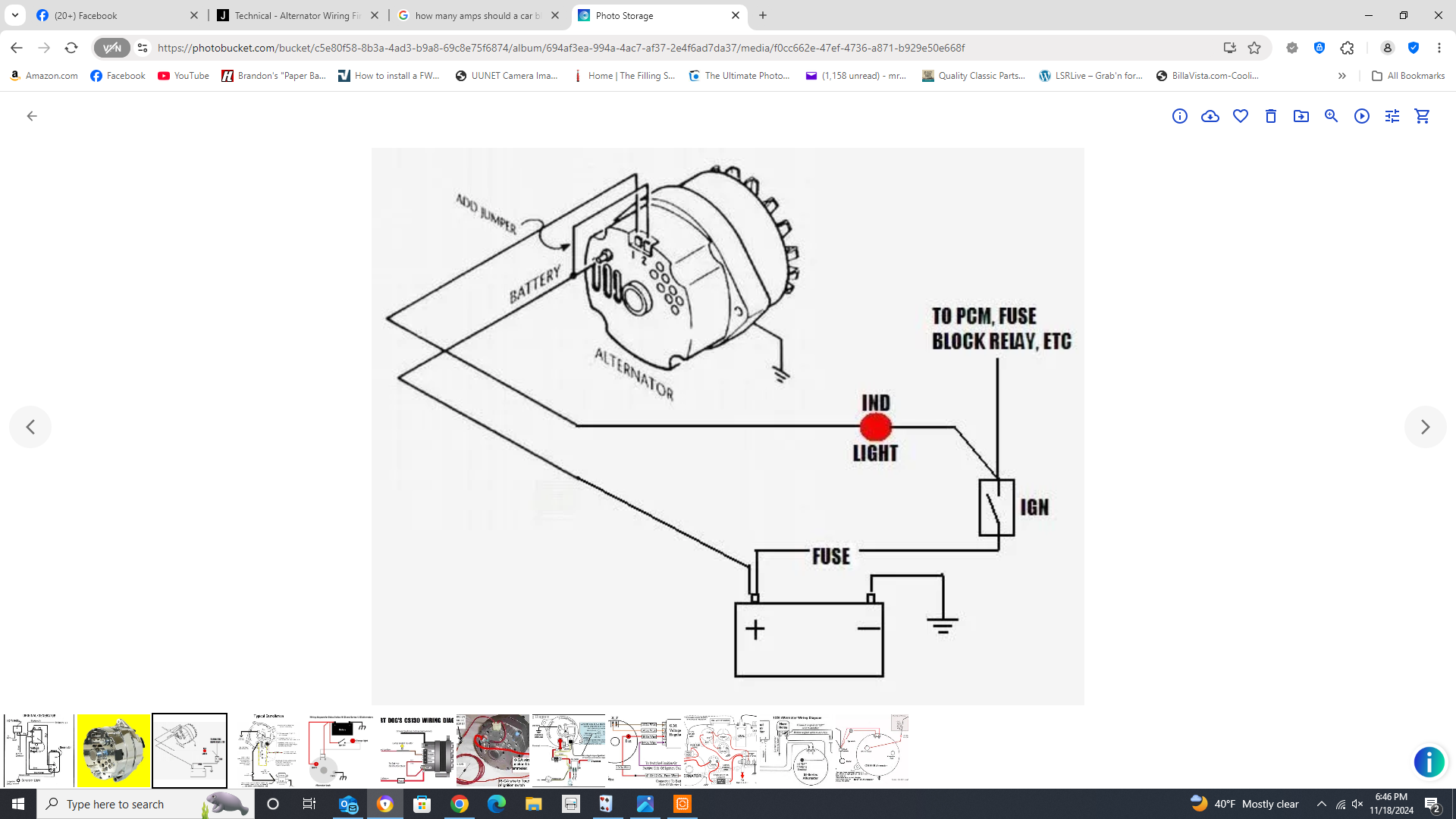Screen dimensions: 1456x819
Task: Move photo to folder icon
Action: (x=1301, y=116)
